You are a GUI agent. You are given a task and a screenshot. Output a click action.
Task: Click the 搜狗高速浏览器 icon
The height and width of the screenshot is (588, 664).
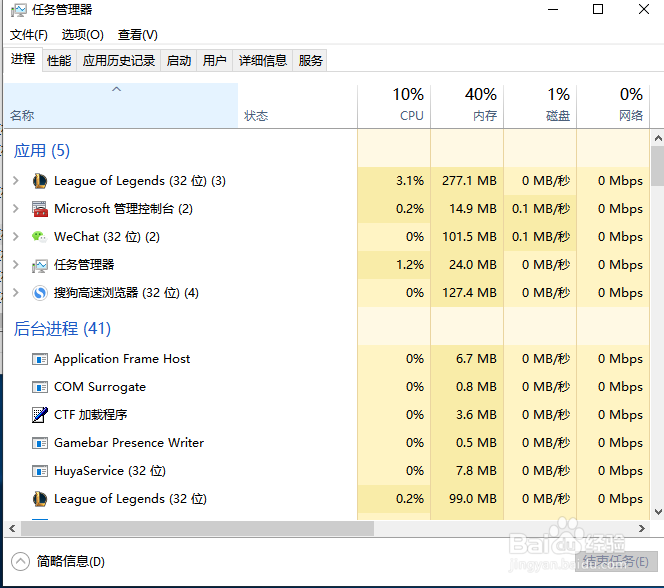point(40,293)
